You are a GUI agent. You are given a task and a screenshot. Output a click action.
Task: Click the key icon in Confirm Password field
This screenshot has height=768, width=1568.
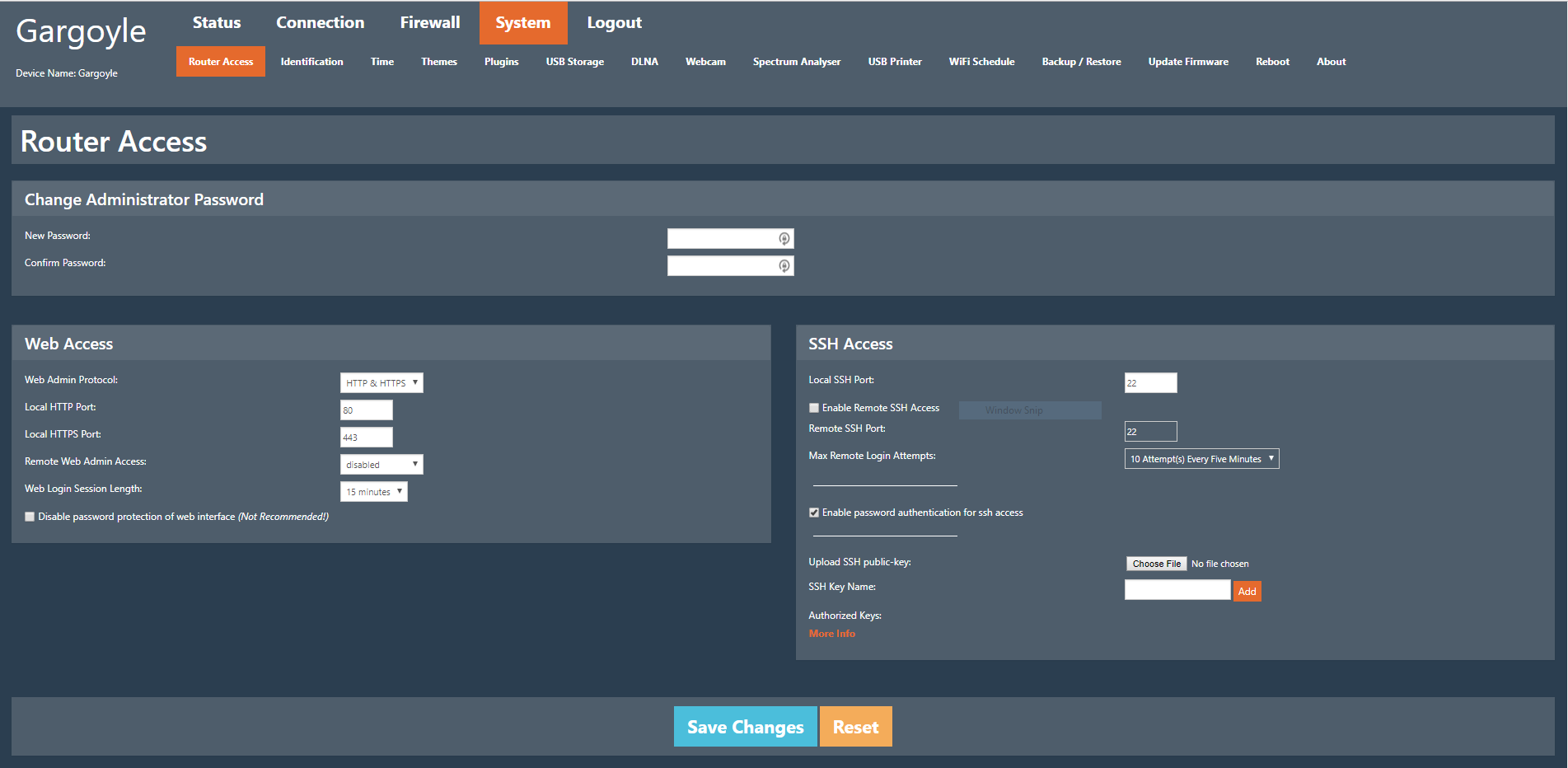[784, 266]
